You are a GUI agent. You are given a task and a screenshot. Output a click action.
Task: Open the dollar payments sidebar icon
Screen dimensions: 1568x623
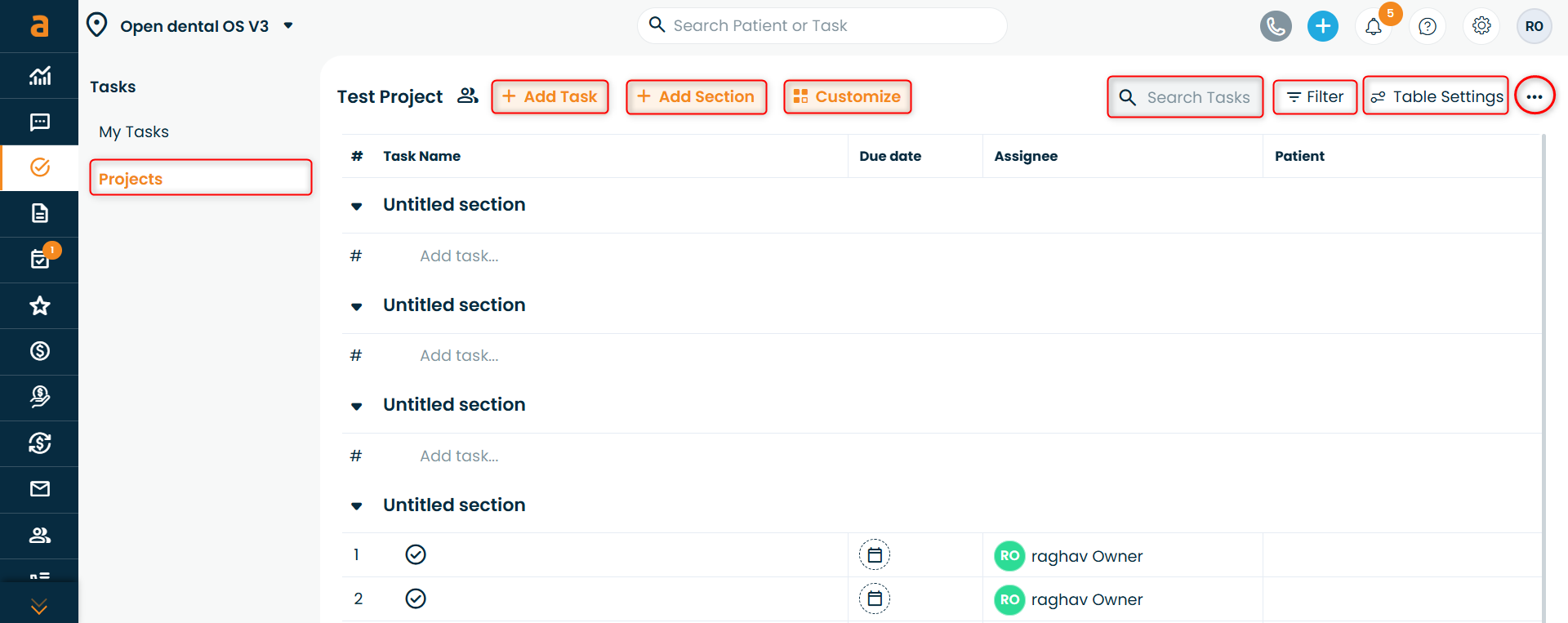click(39, 351)
